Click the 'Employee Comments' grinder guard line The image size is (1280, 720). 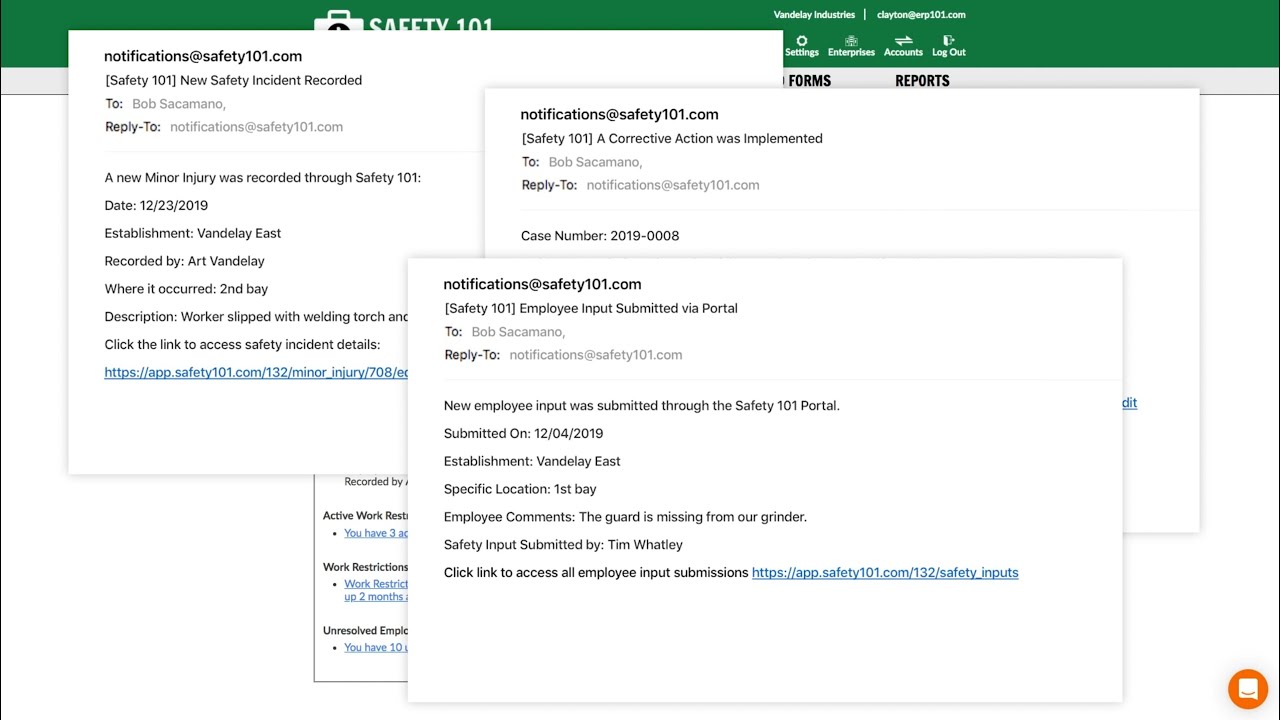point(625,517)
